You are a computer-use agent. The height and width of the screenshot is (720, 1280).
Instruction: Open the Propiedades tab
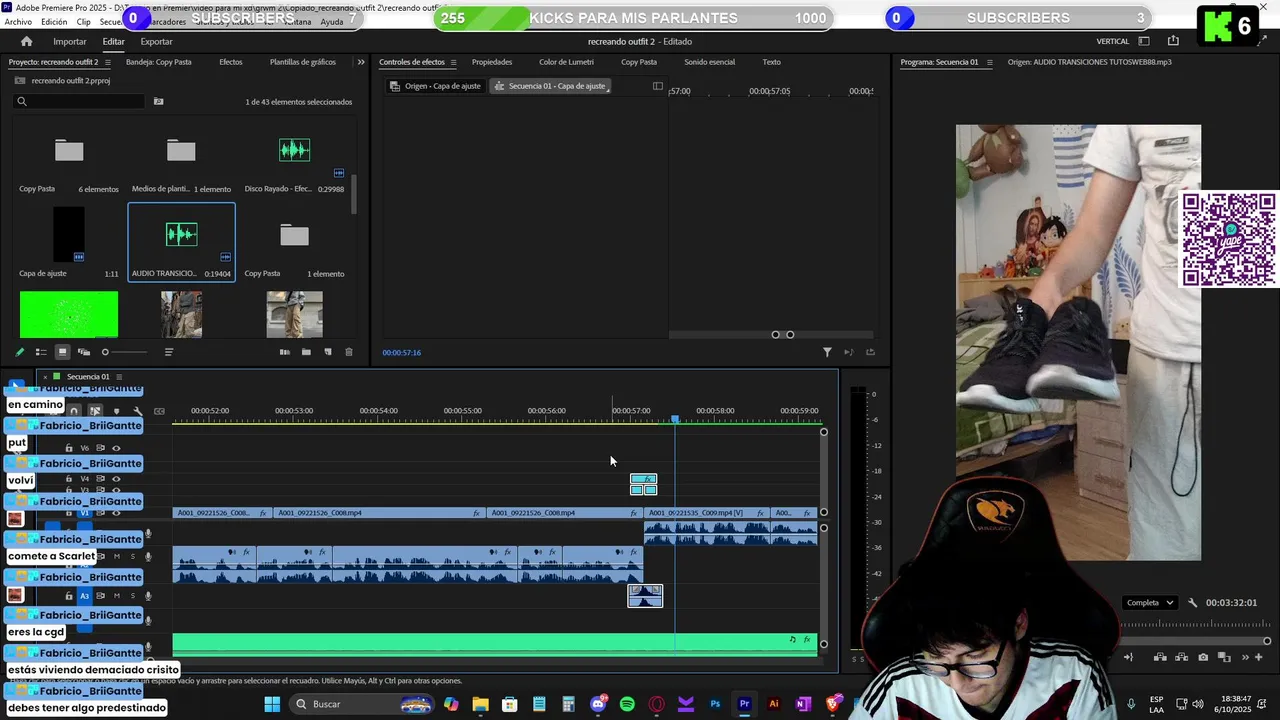492,62
